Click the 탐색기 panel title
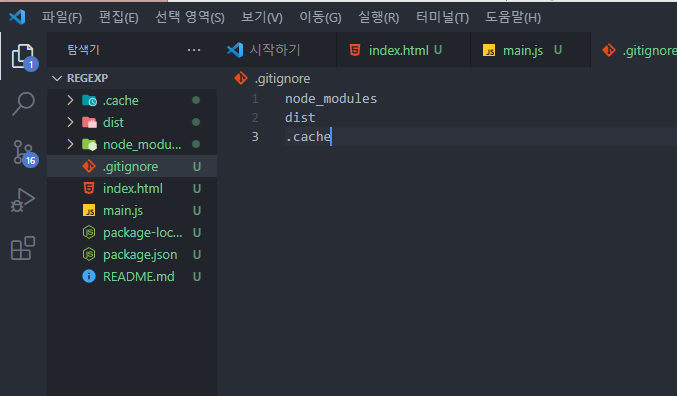 (x=83, y=50)
